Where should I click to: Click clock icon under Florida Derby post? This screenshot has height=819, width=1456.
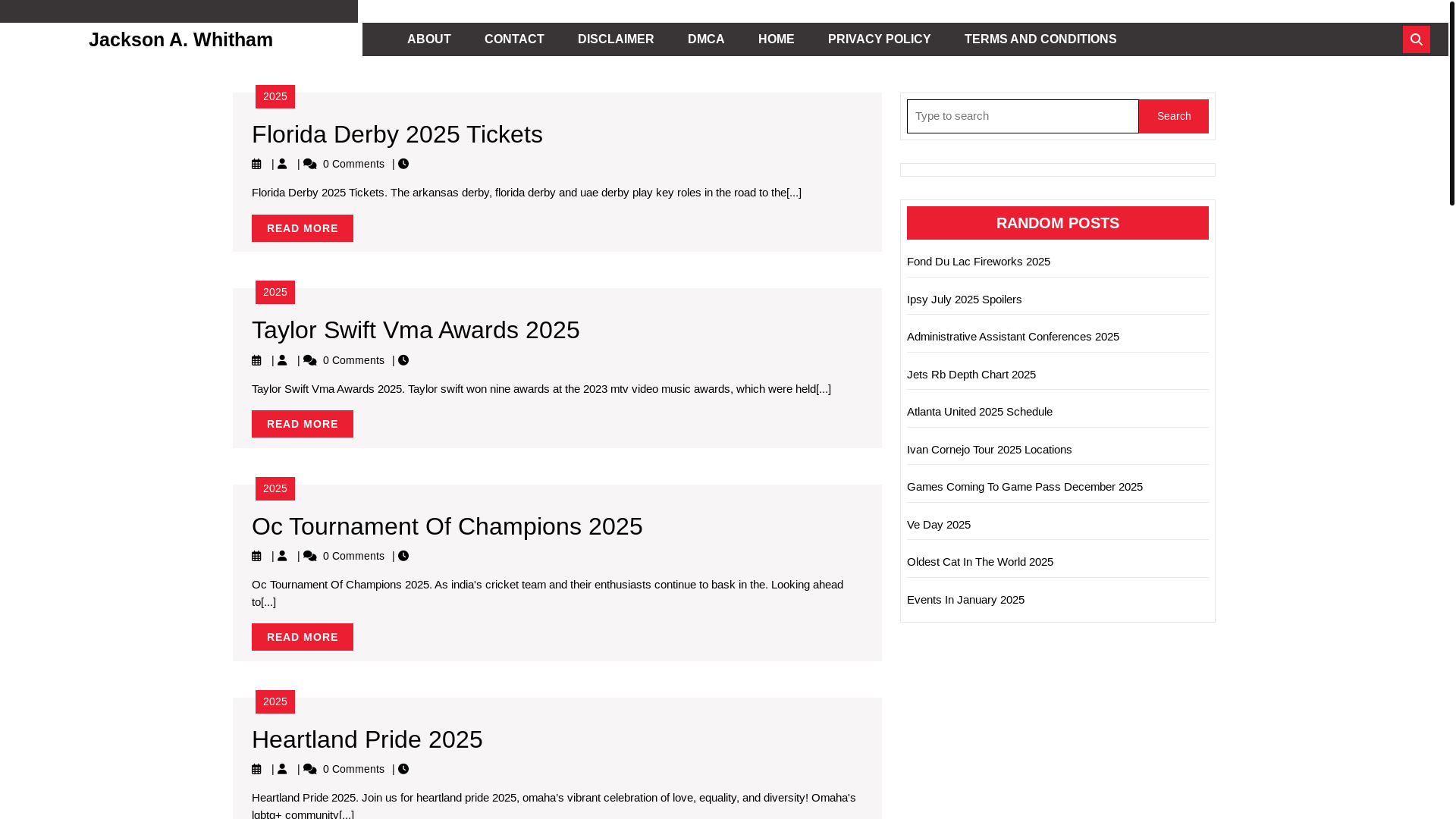403,164
